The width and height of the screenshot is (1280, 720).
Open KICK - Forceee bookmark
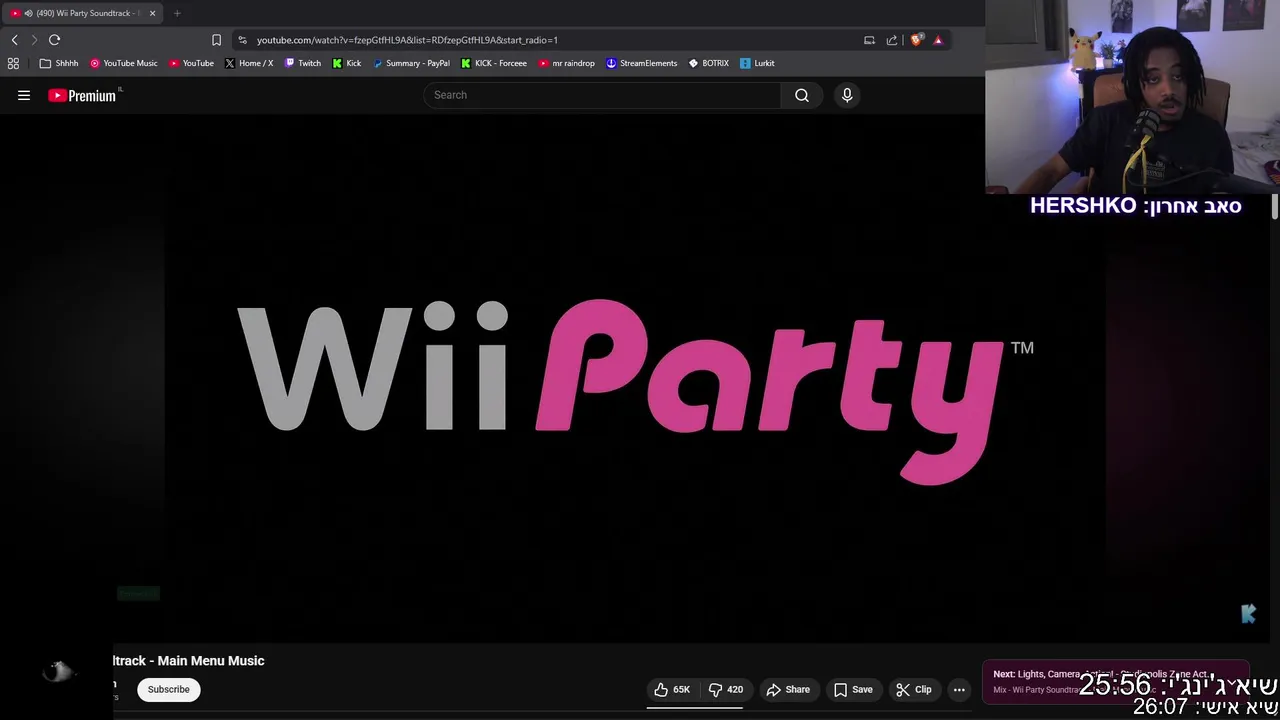pos(494,63)
